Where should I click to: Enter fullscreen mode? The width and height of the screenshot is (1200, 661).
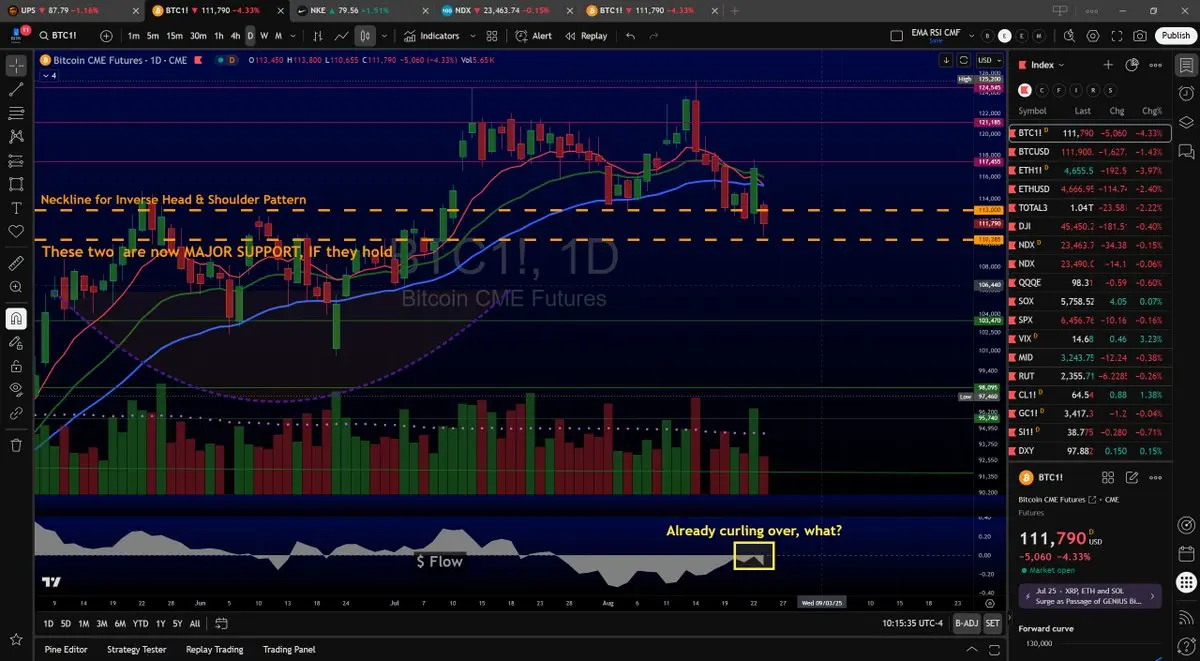(x=1117, y=36)
